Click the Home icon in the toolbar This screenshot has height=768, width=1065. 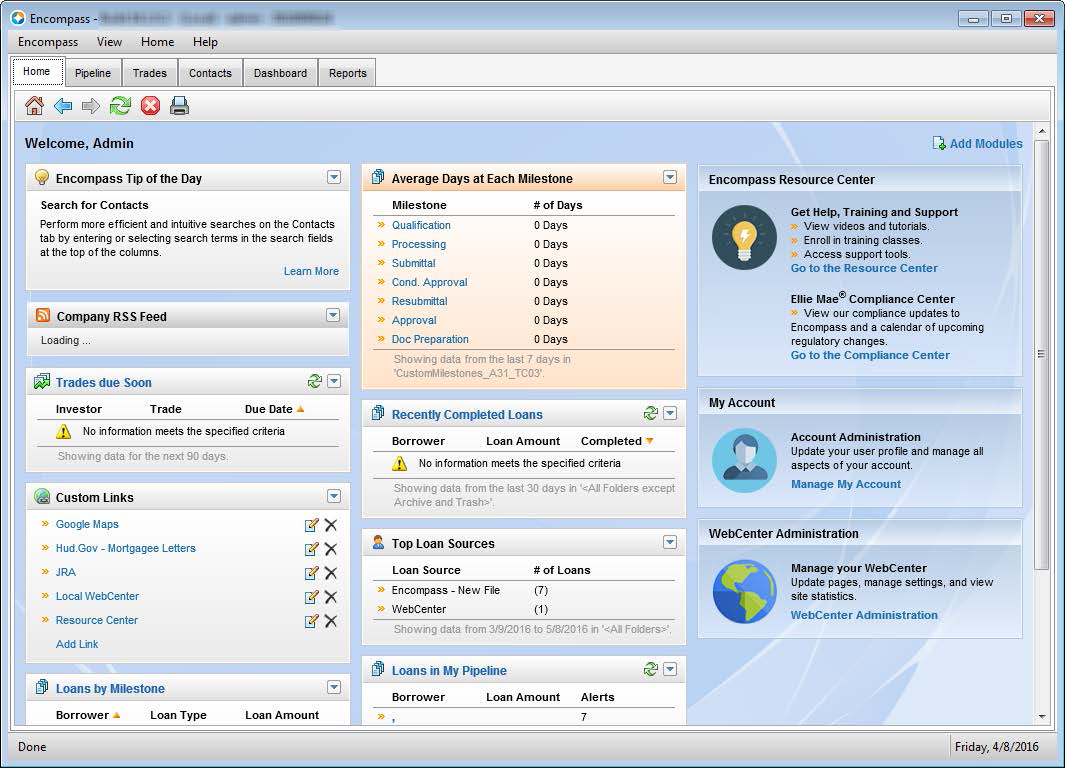pos(35,106)
